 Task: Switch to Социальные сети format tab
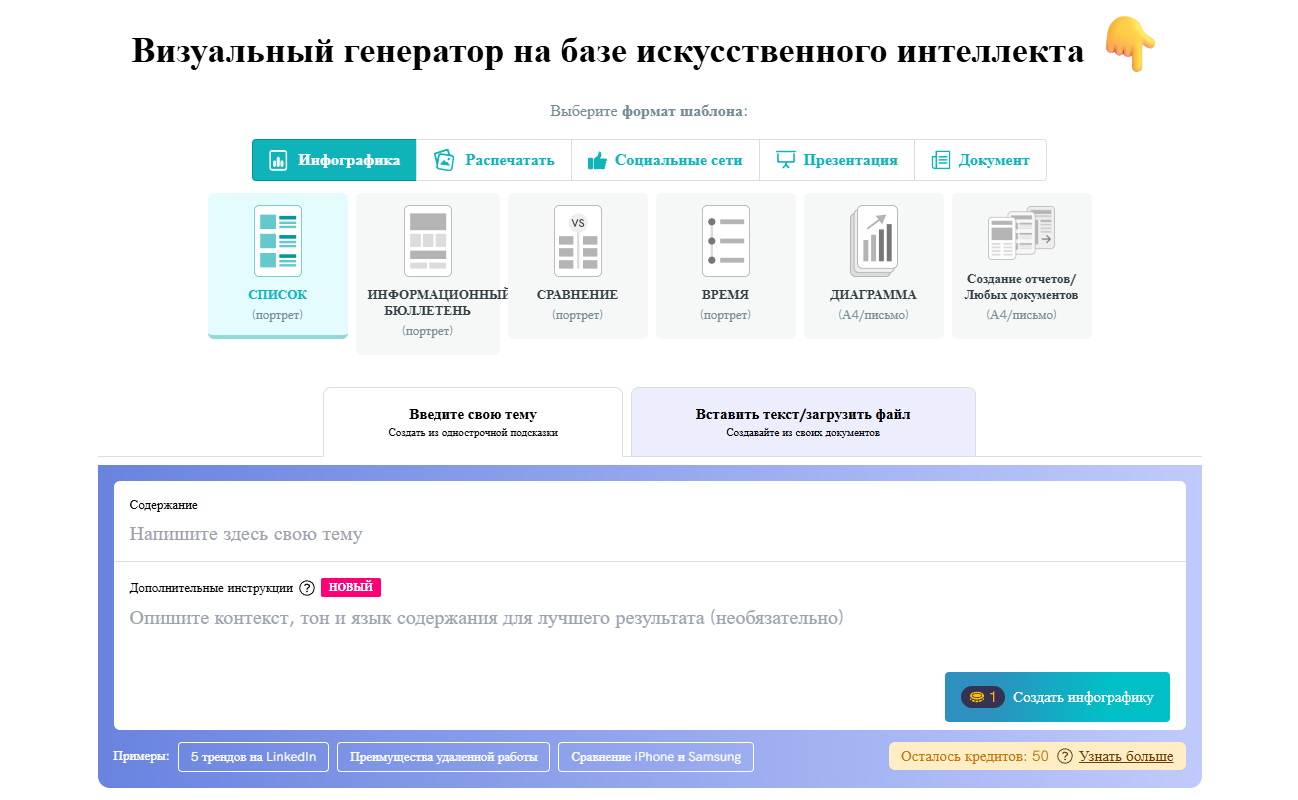tap(665, 160)
